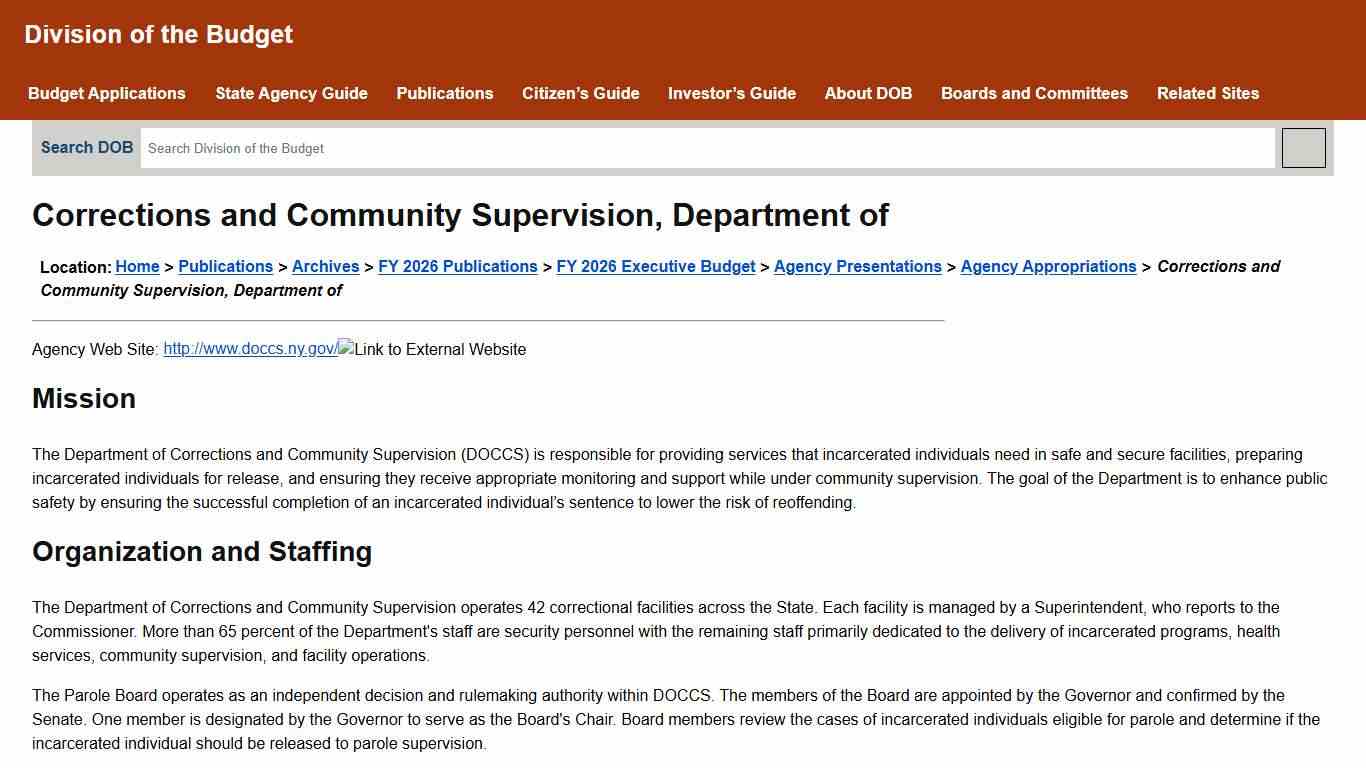Click the Division of the Budget header
1366x768 pixels.
pyautogui.click(x=158, y=34)
